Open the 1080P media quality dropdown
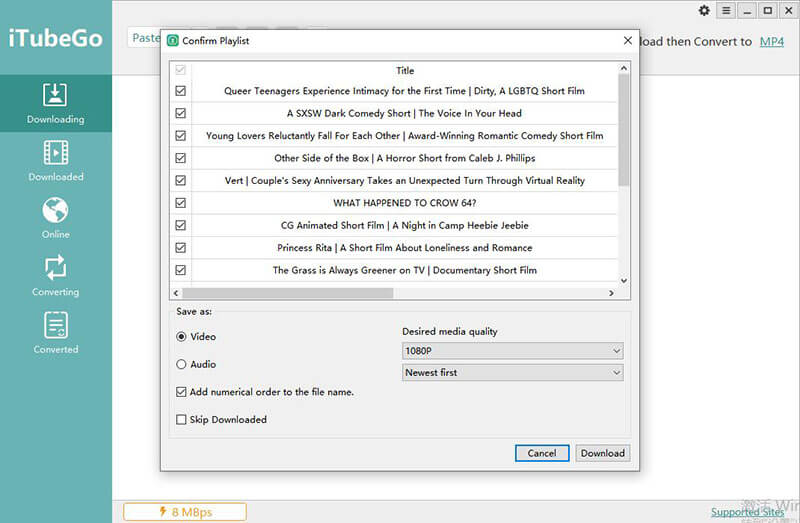800x523 pixels. [513, 351]
